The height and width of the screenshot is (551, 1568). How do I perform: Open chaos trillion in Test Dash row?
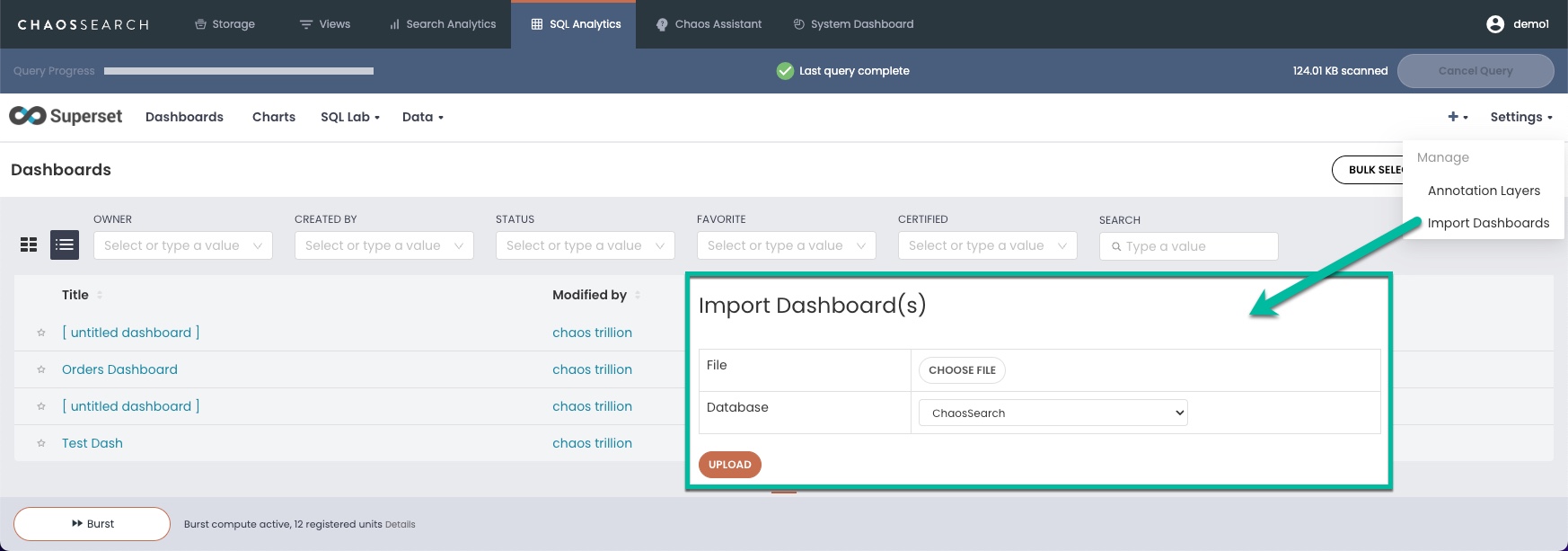(592, 443)
